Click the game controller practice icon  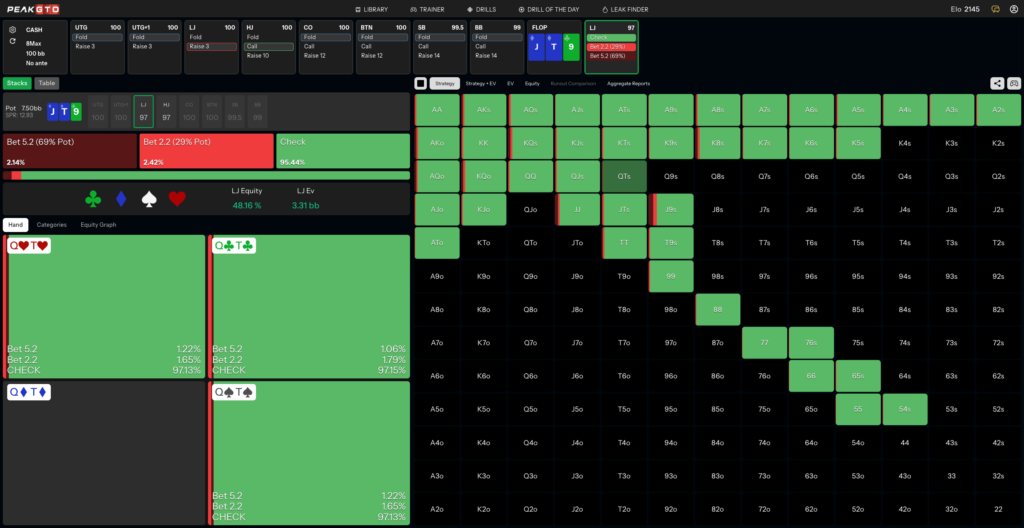(x=1014, y=83)
